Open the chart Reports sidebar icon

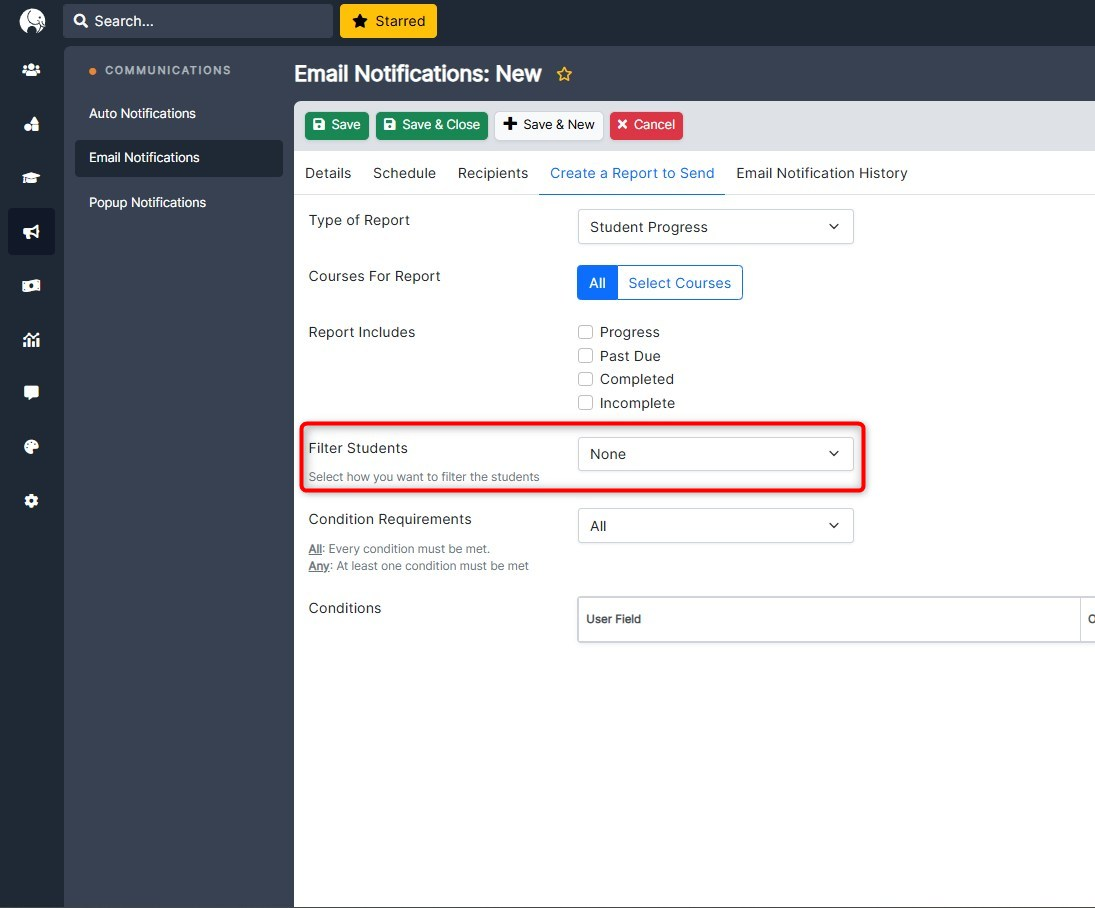point(31,339)
